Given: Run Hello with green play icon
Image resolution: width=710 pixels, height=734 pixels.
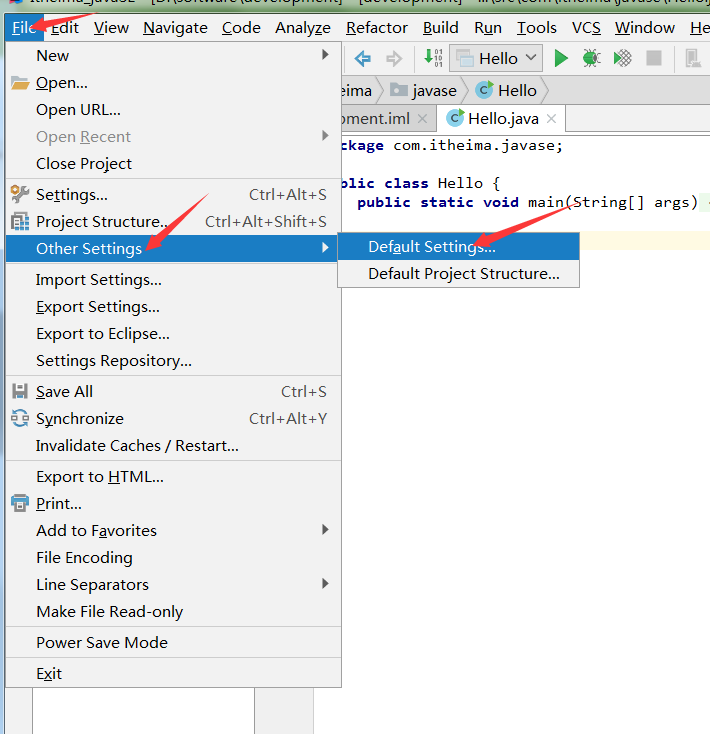Looking at the screenshot, I should point(561,59).
